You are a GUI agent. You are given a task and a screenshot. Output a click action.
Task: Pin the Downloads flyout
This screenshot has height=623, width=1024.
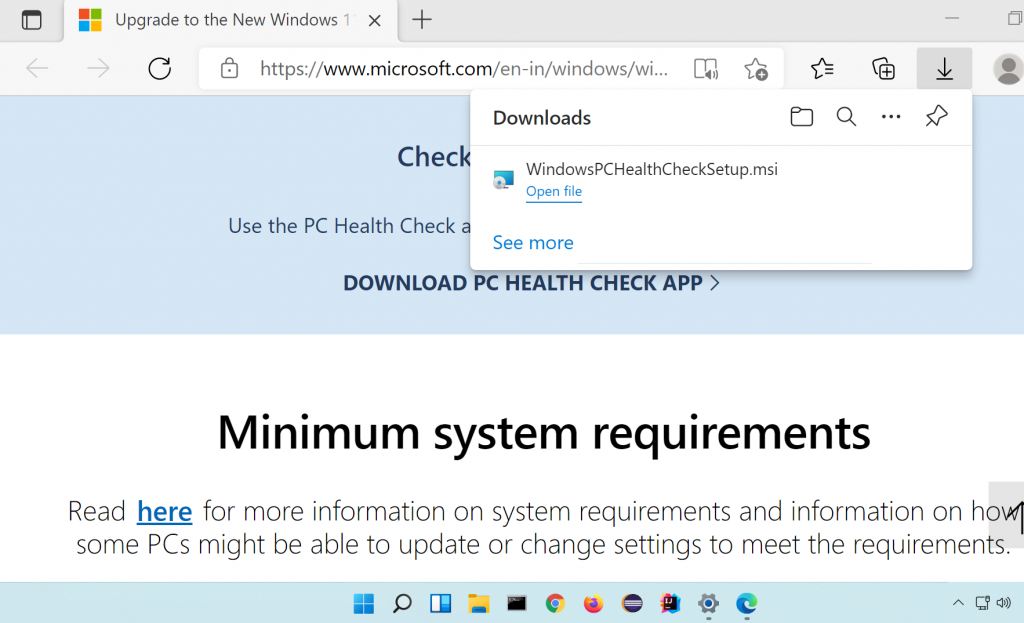936,116
